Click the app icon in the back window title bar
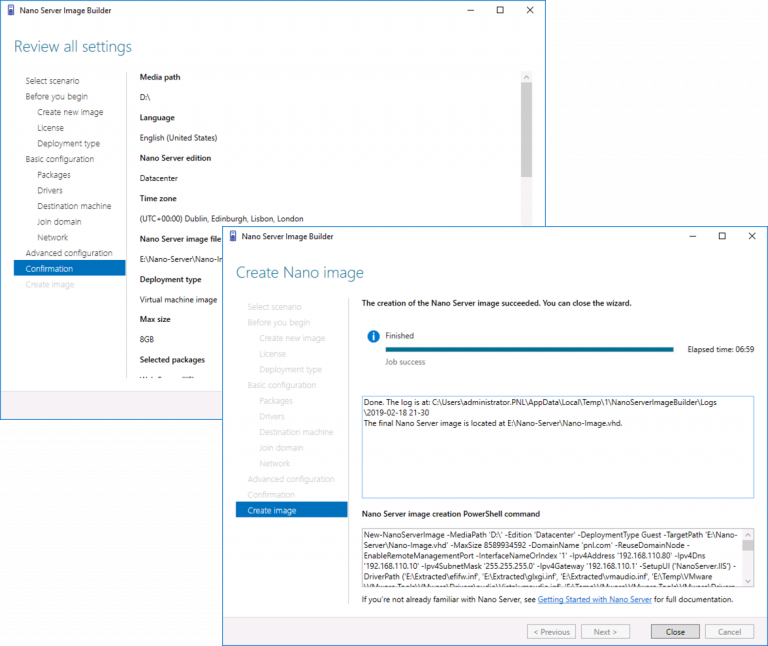 tap(11, 10)
